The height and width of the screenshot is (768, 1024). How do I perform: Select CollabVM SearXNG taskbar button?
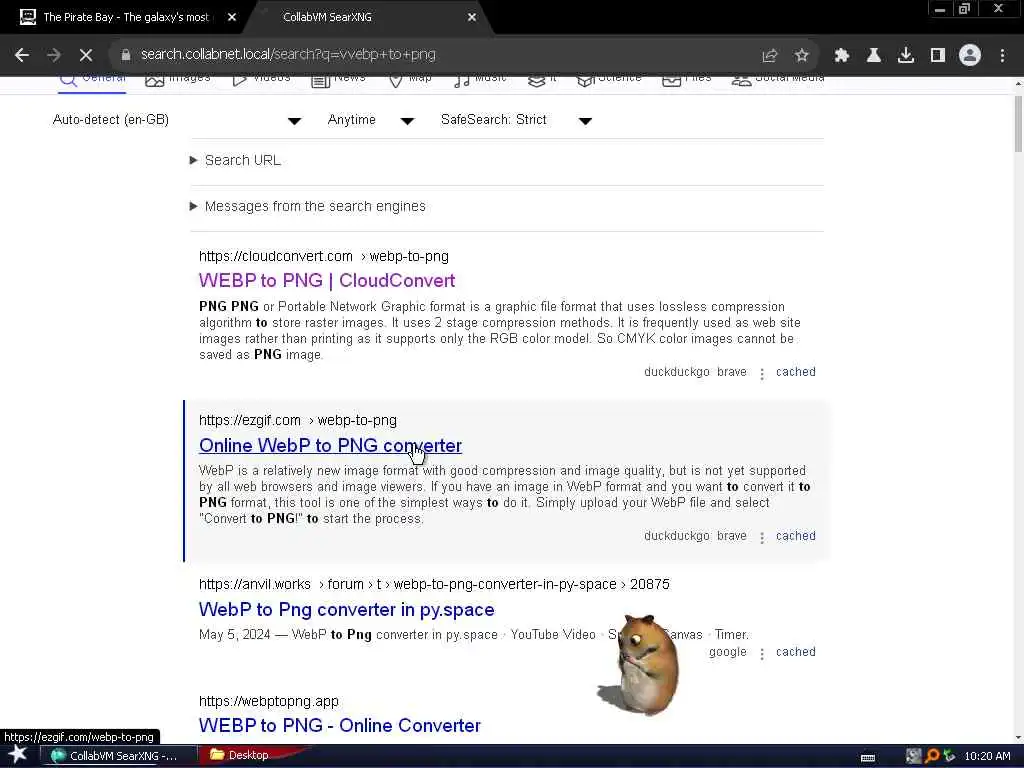click(x=119, y=756)
